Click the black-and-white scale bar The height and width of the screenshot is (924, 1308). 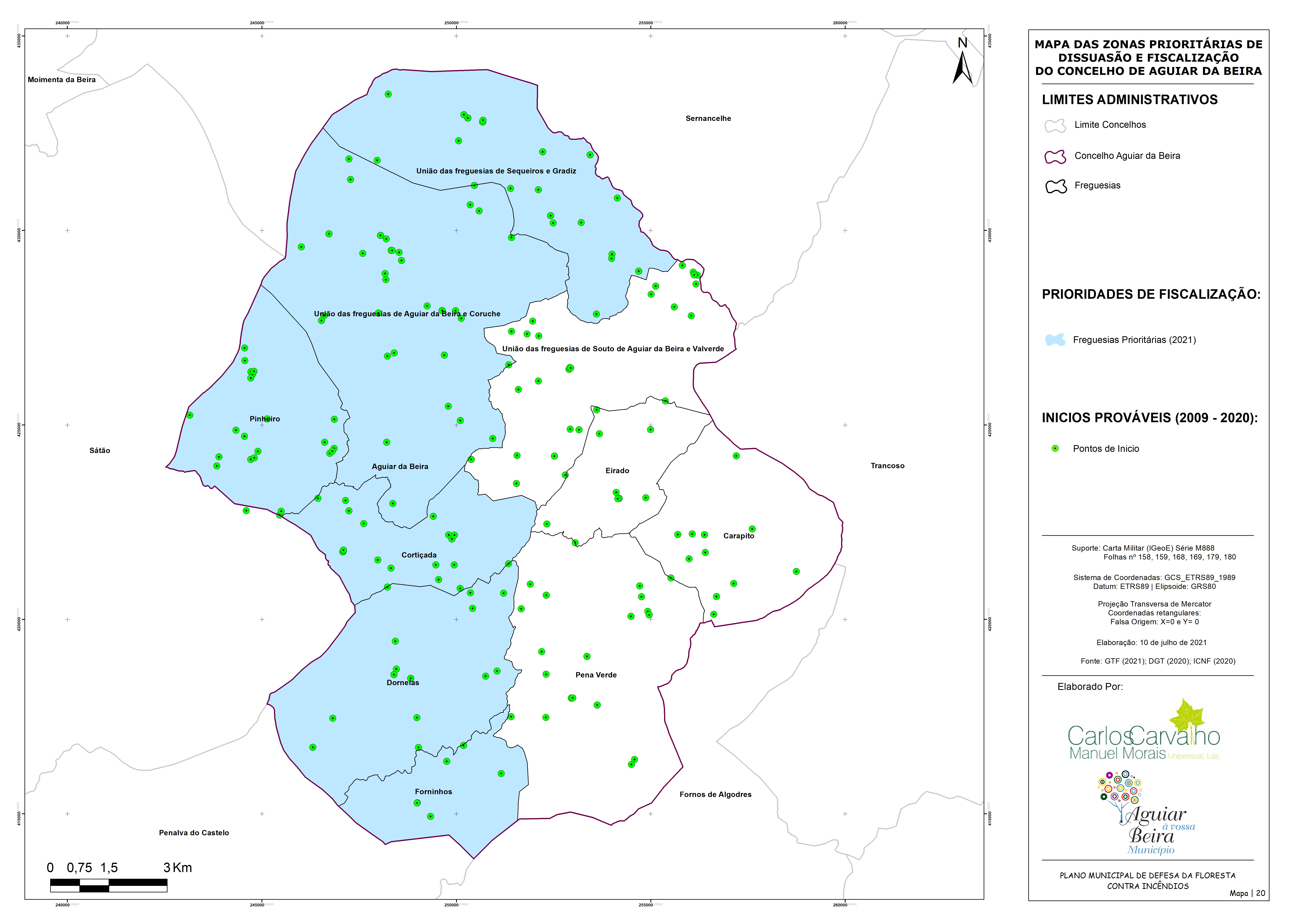(x=109, y=885)
